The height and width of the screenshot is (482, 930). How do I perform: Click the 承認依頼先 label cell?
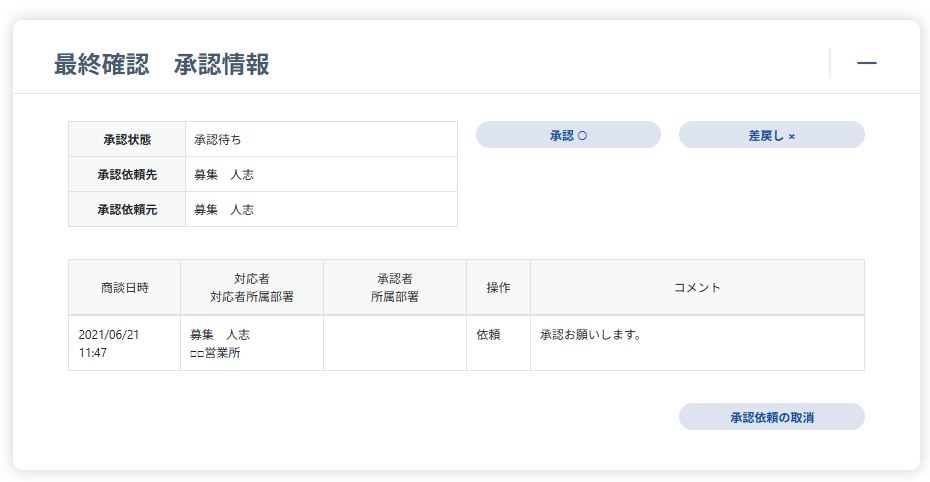tap(127, 174)
